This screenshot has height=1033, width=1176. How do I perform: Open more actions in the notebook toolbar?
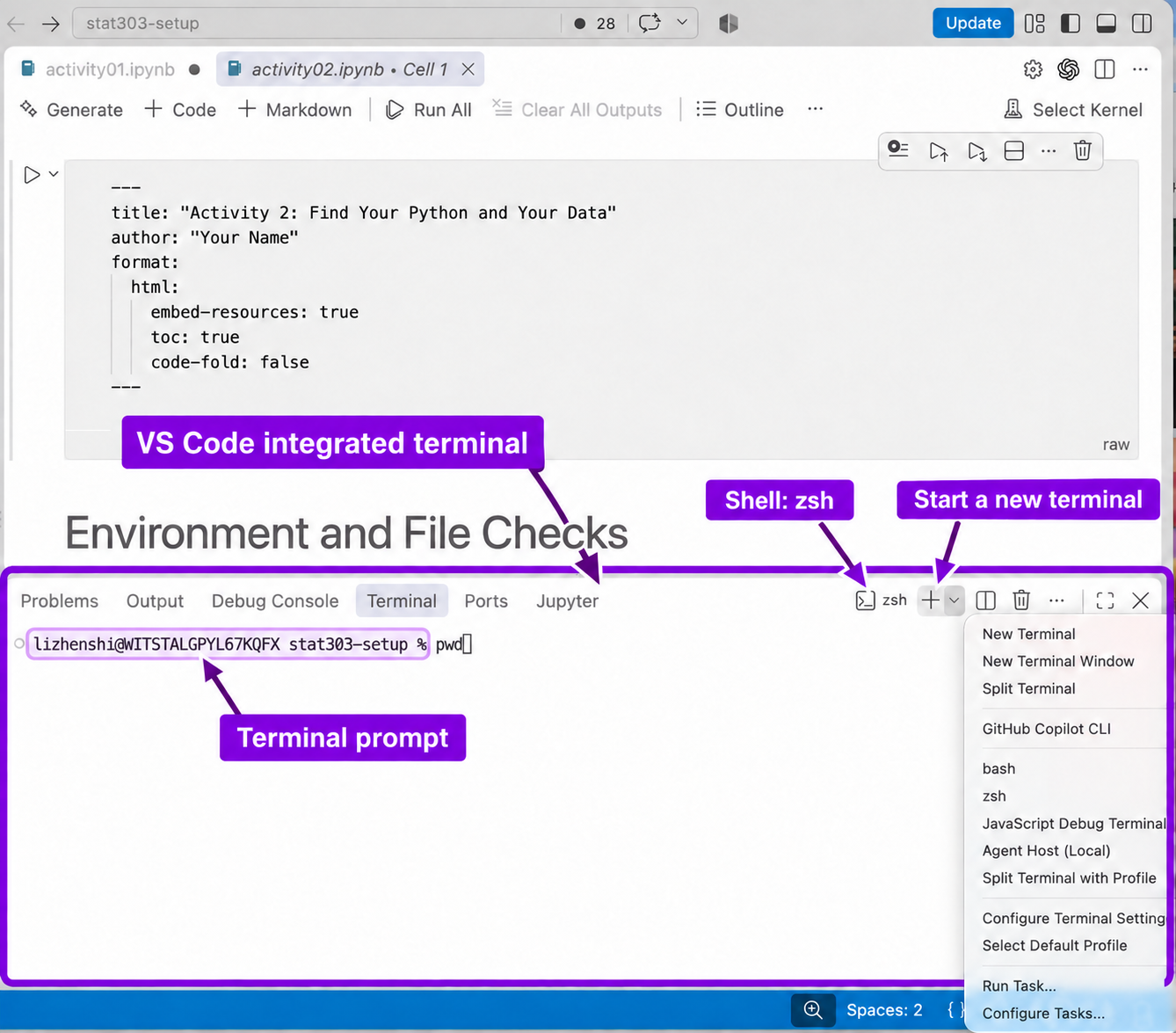pyautogui.click(x=816, y=109)
